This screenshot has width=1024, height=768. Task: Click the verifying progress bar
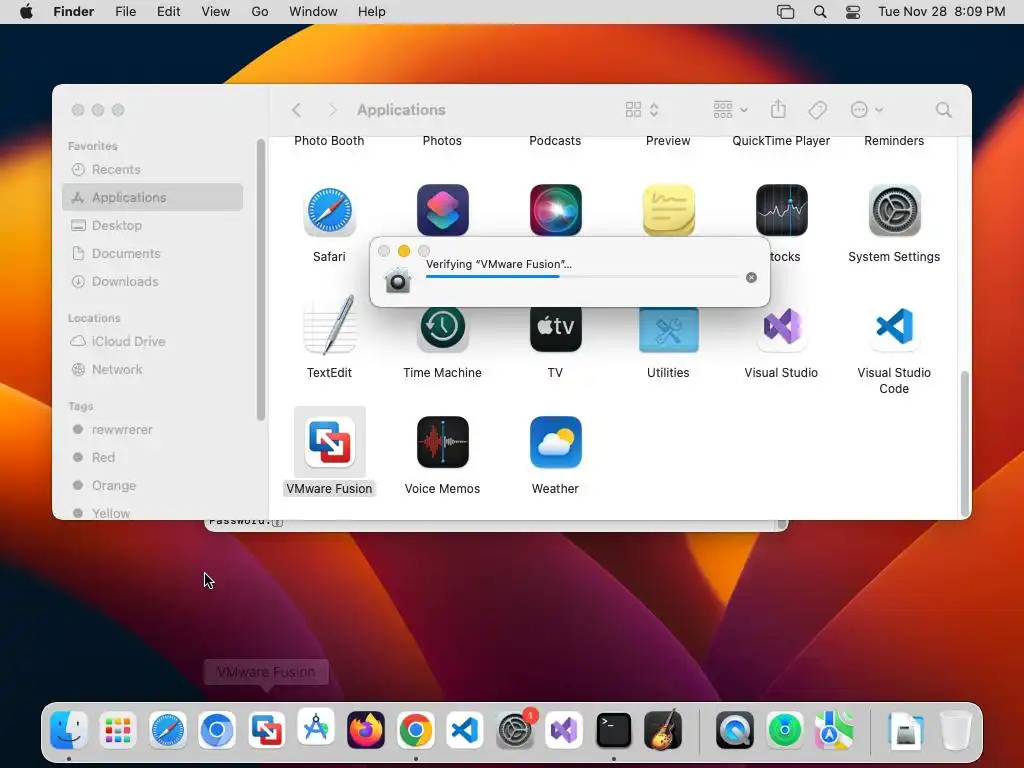582,276
